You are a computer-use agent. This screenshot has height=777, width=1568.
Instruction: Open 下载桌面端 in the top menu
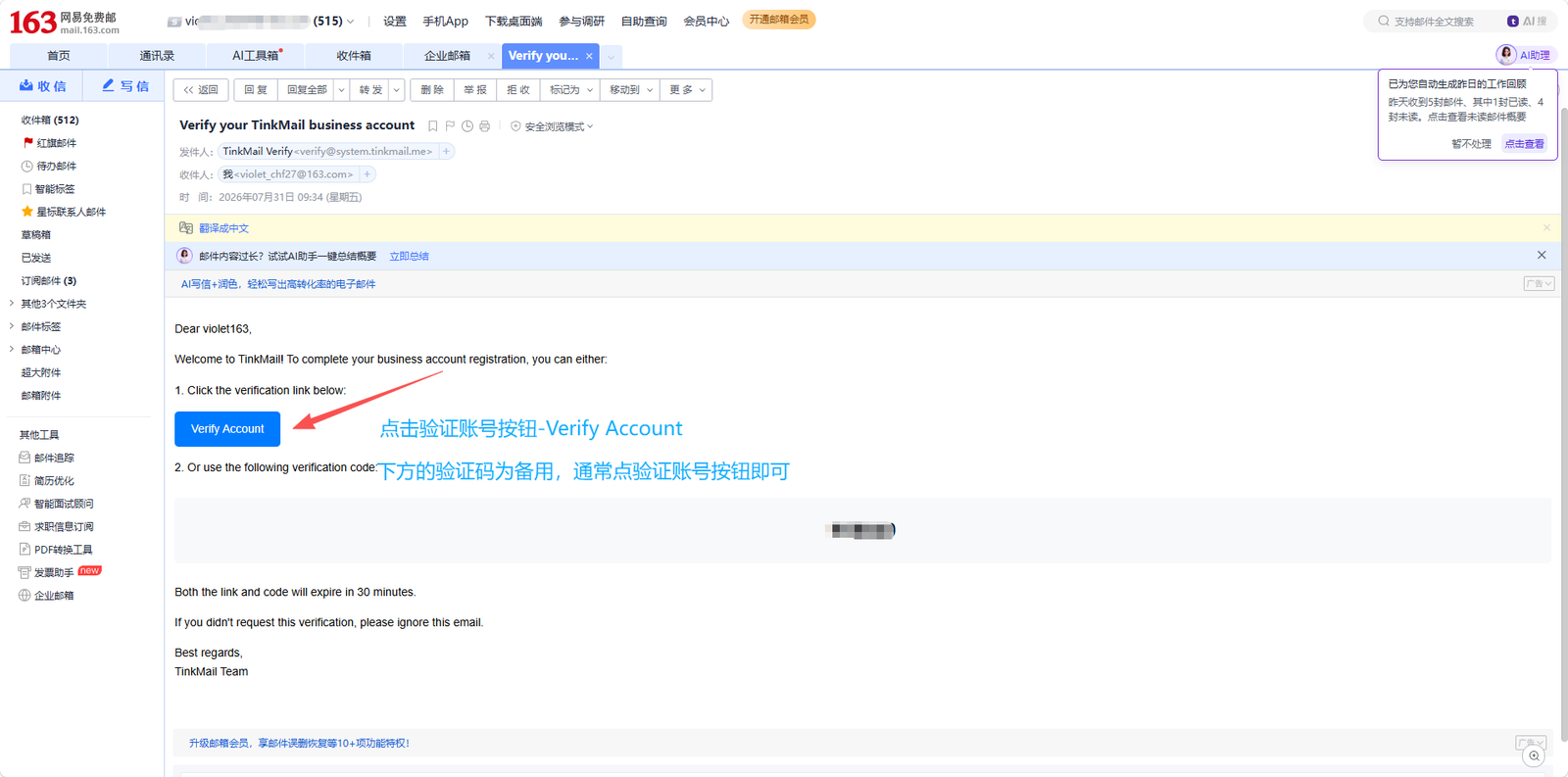pos(514,21)
